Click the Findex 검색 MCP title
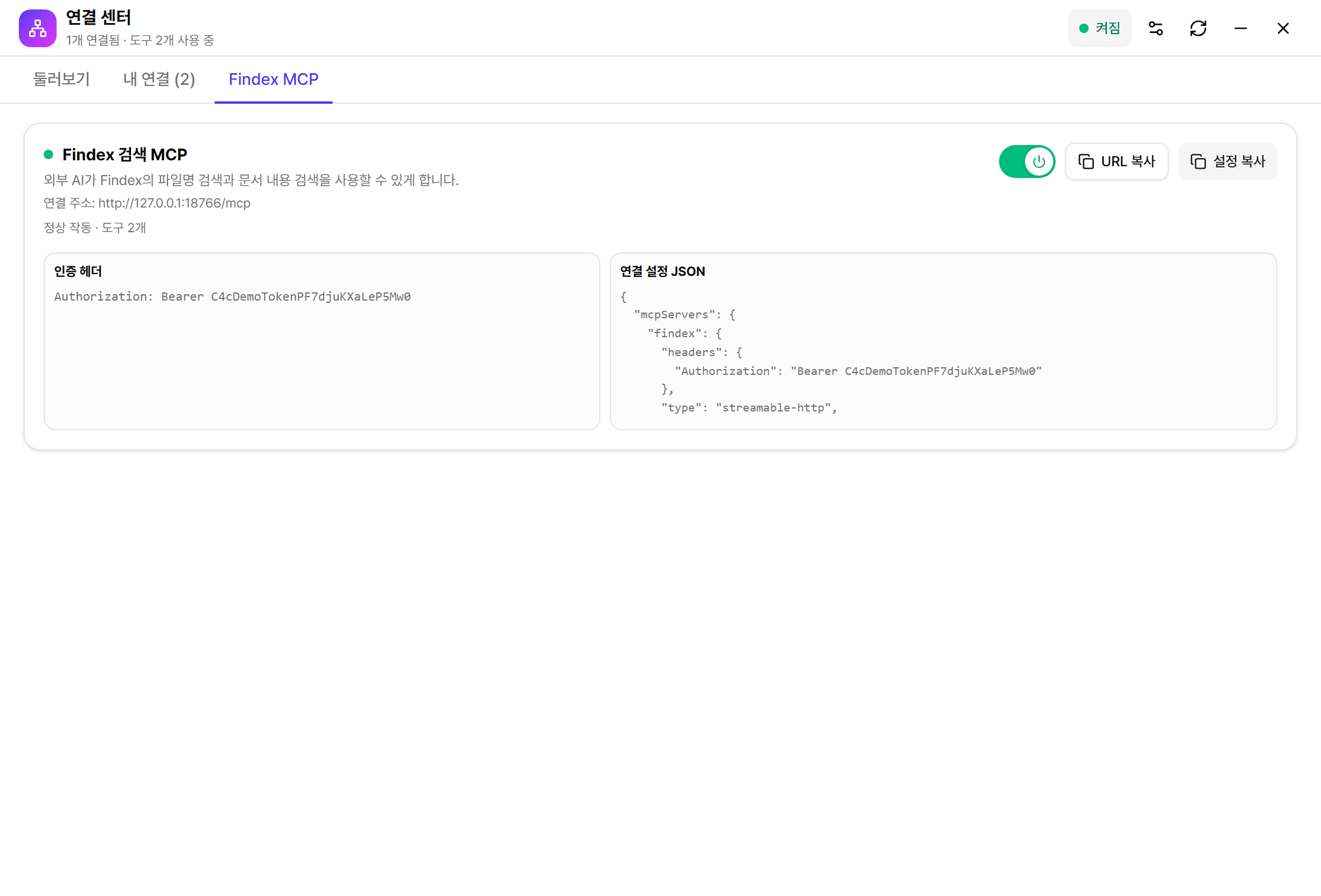Image resolution: width=1321 pixels, height=896 pixels. pos(124,154)
